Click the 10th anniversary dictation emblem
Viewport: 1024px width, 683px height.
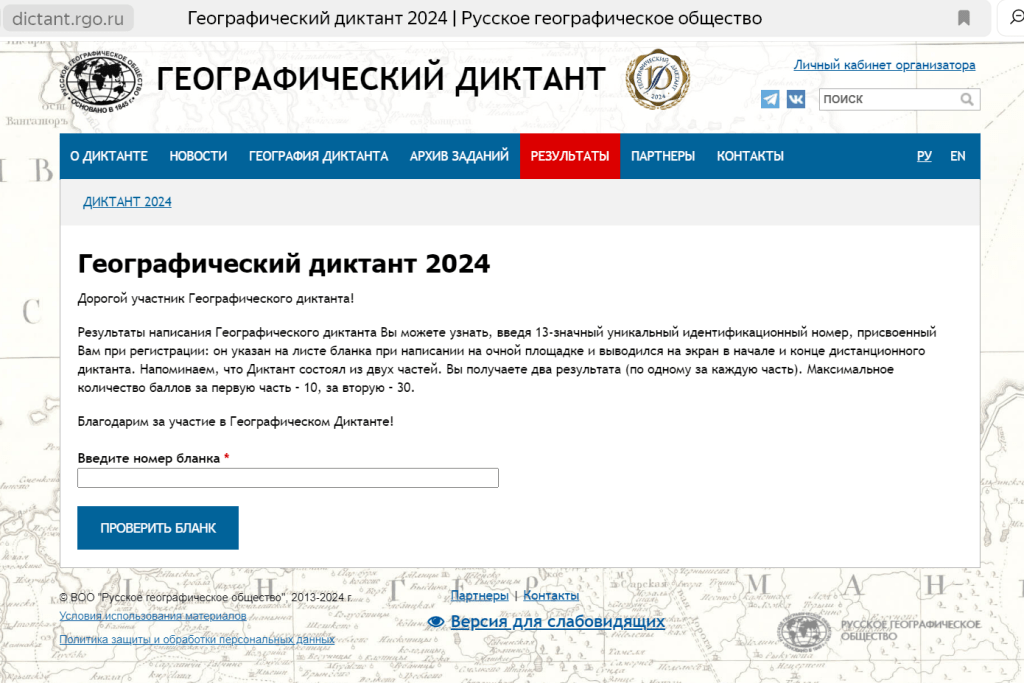pos(658,79)
